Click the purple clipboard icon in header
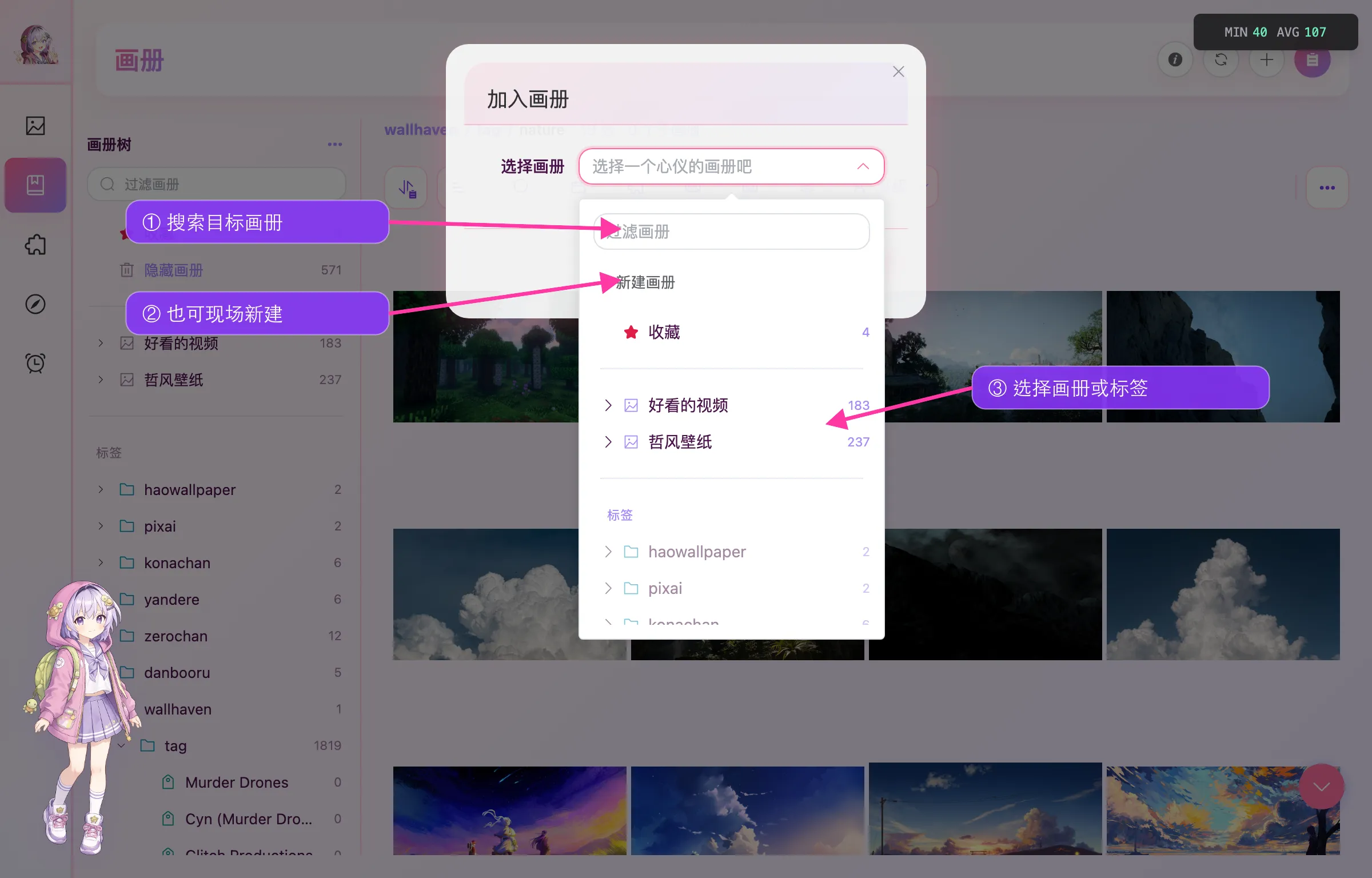 (1313, 59)
